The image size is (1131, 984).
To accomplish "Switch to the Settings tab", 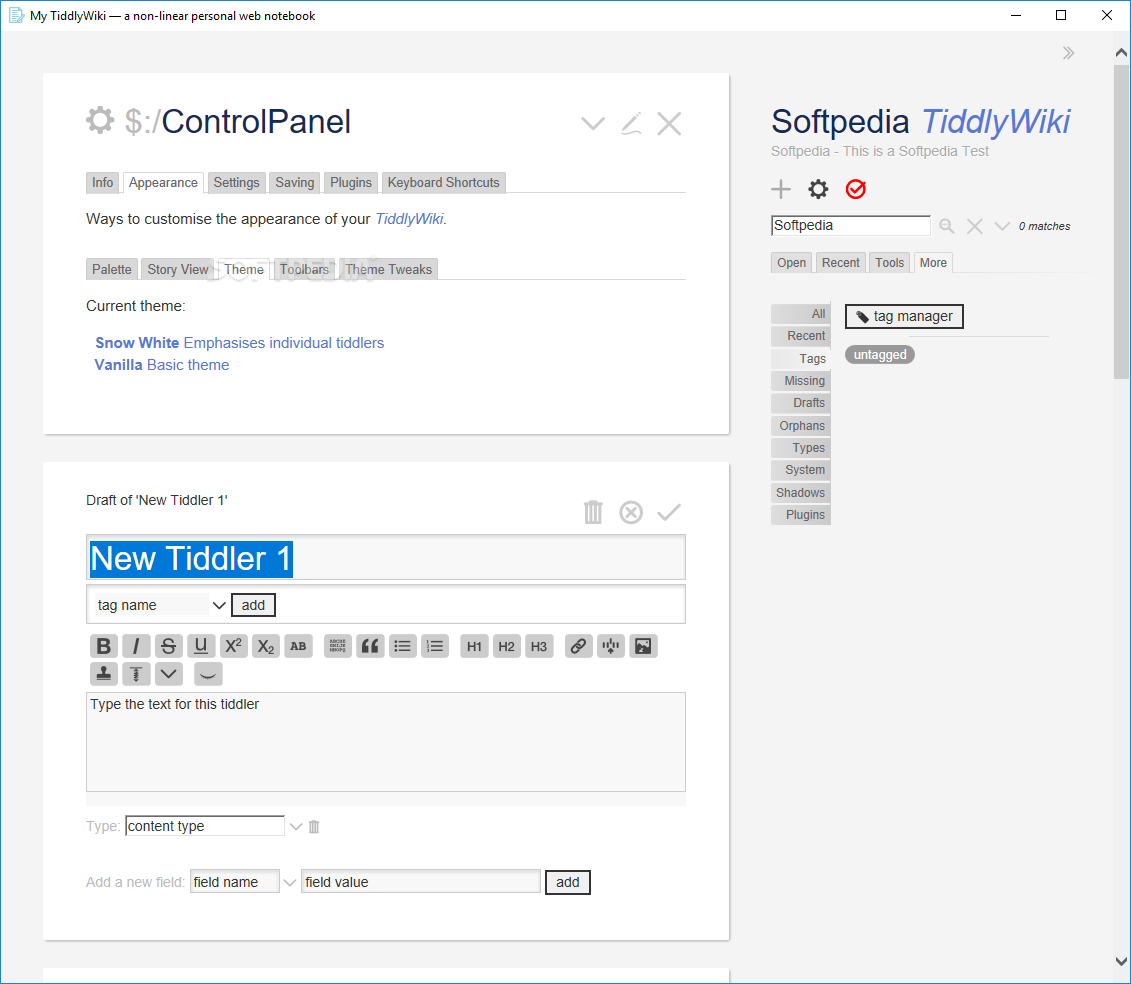I will click(236, 183).
